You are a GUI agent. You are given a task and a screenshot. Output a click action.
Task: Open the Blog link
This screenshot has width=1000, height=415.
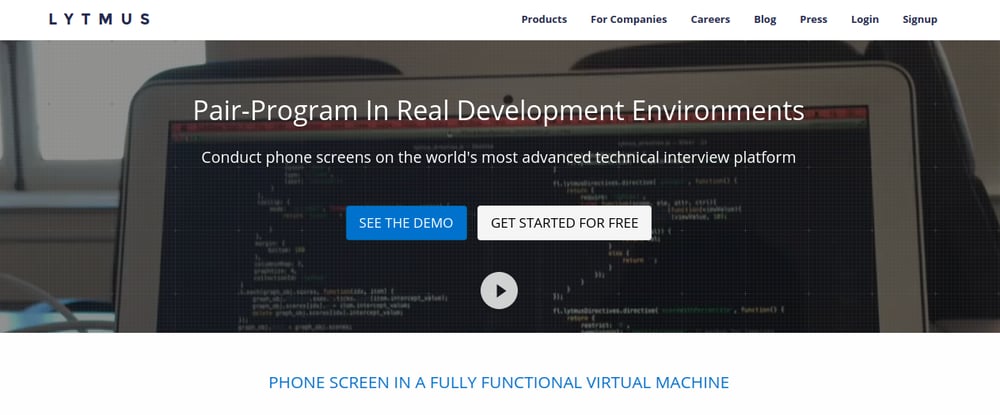[x=765, y=19]
